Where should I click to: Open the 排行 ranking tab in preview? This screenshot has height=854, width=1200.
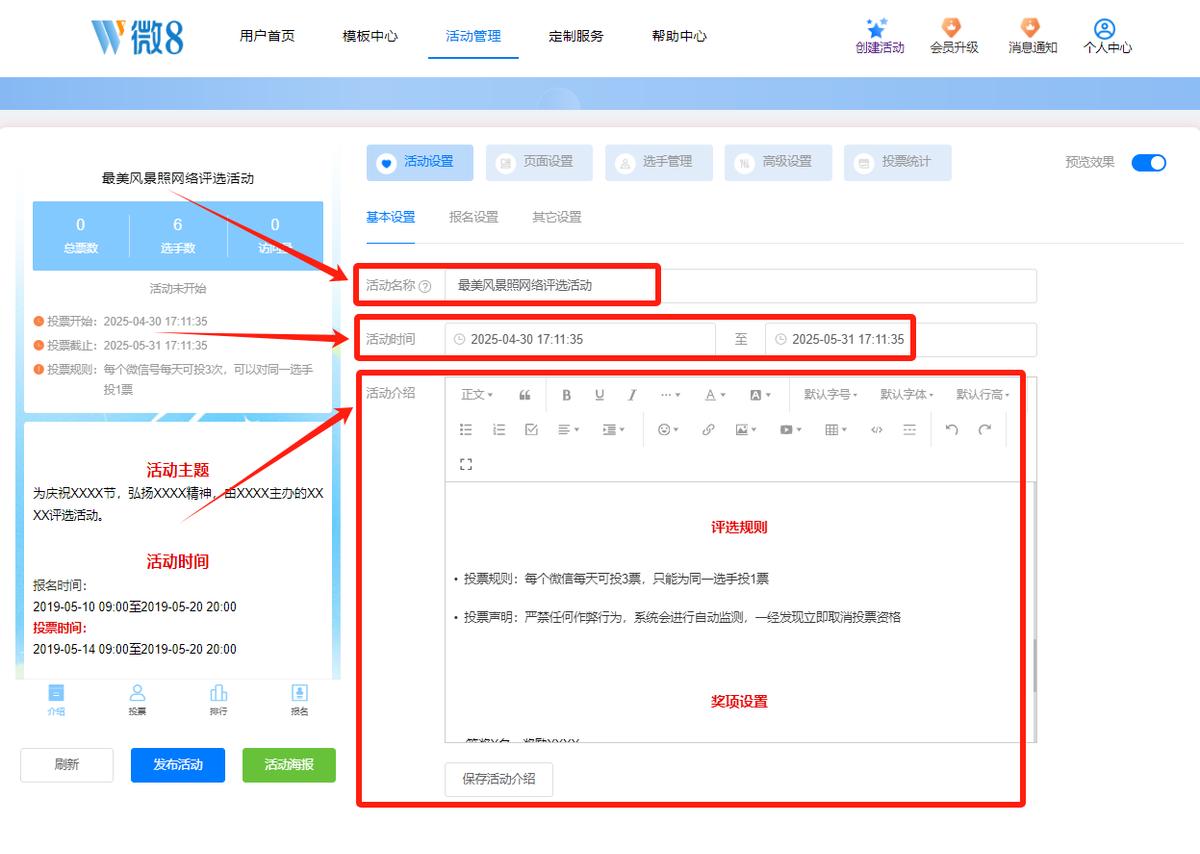point(218,699)
